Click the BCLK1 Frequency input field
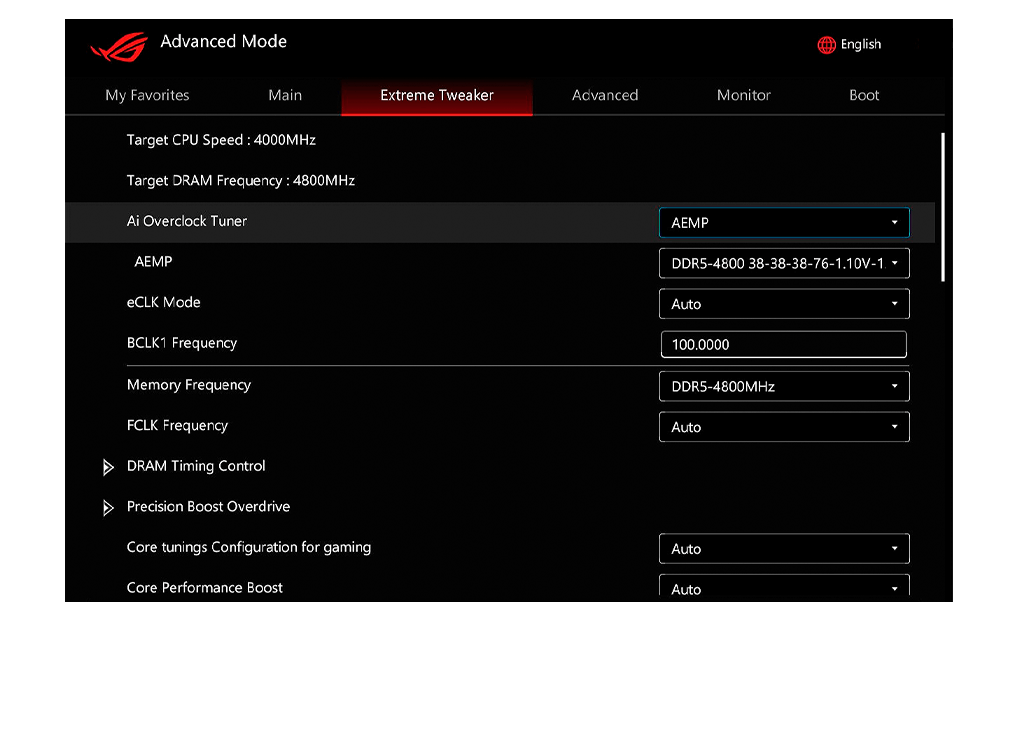The height and width of the screenshot is (732, 1024). (x=784, y=345)
